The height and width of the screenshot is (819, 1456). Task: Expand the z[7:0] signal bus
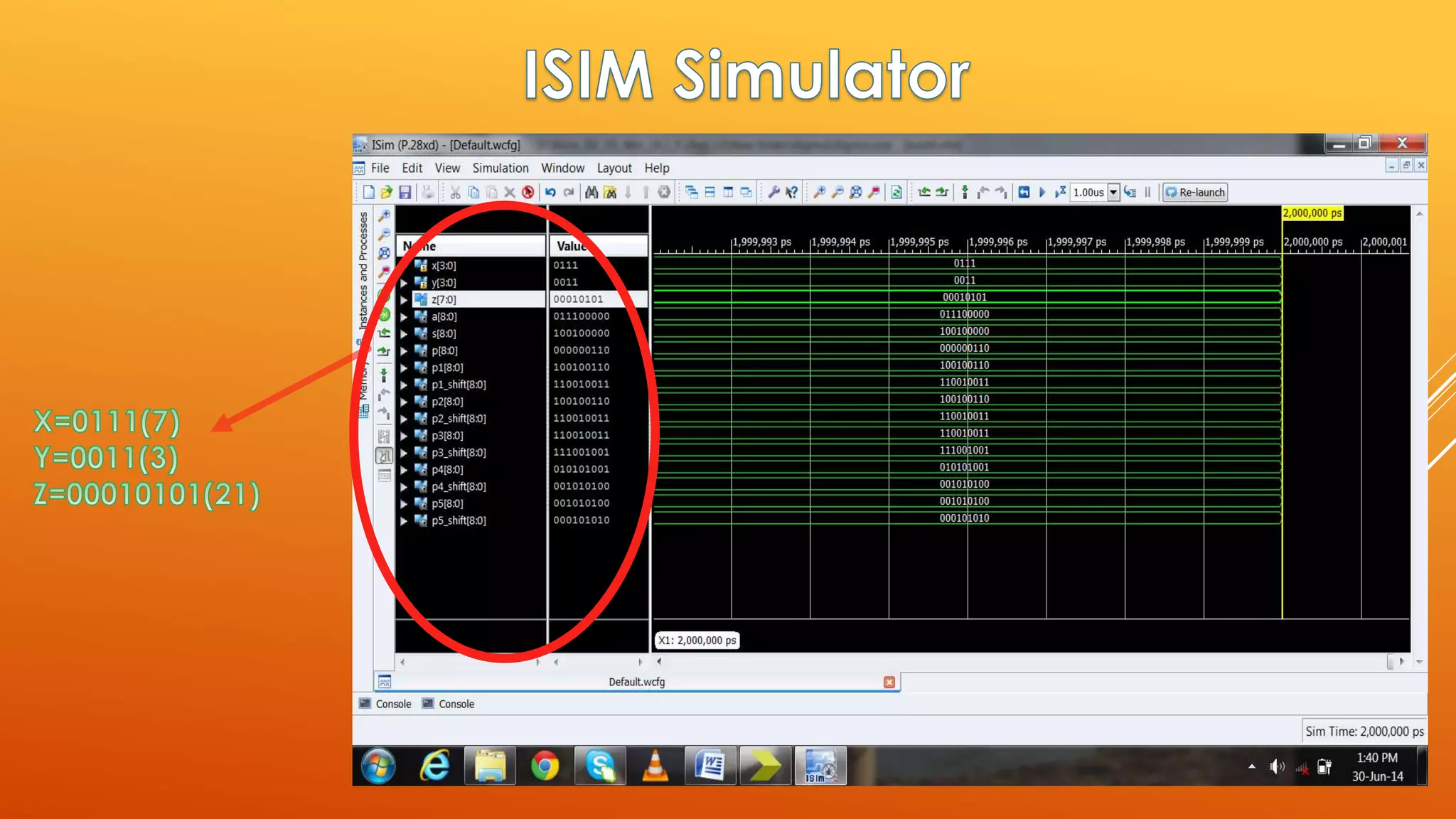point(404,300)
